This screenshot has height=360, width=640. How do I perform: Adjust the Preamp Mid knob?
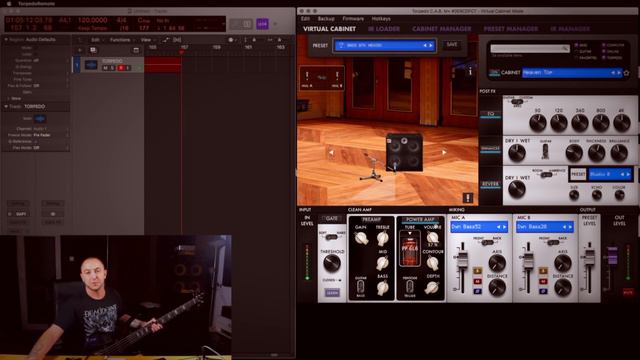click(382, 263)
